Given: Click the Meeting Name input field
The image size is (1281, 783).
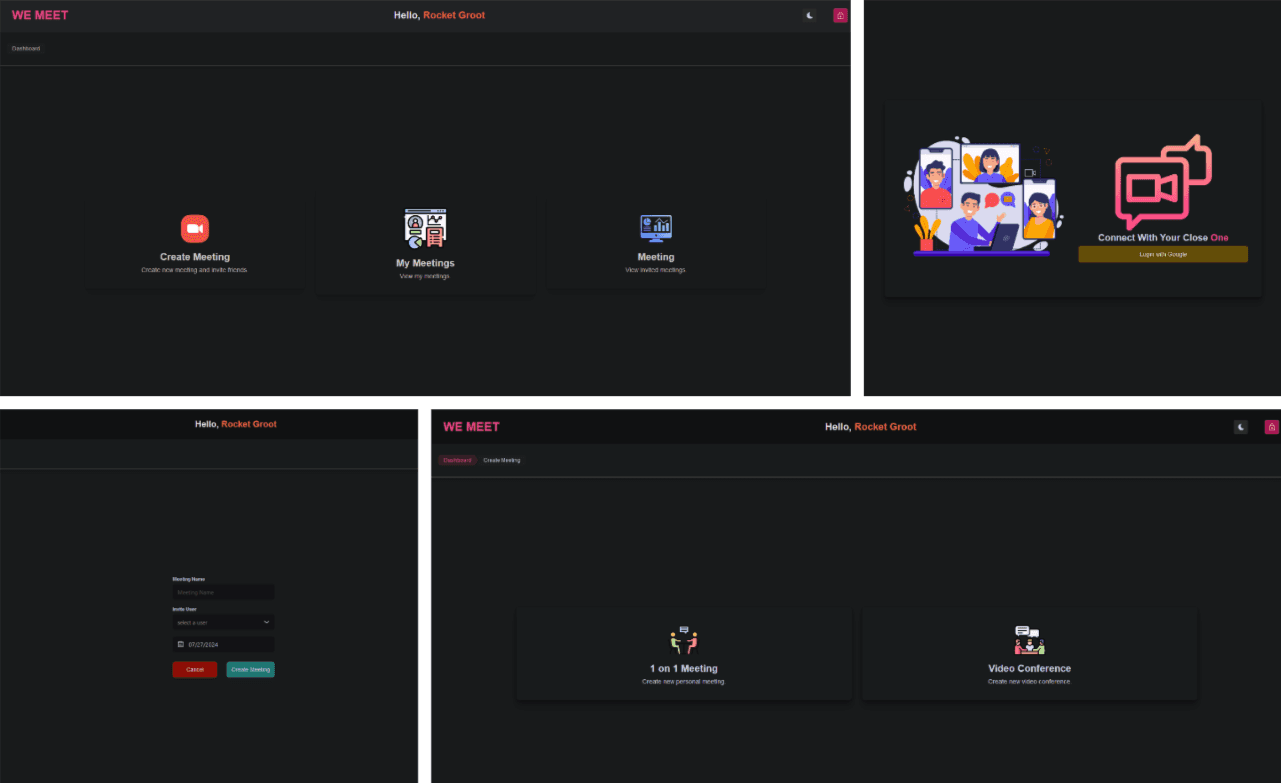Looking at the screenshot, I should click(x=223, y=592).
